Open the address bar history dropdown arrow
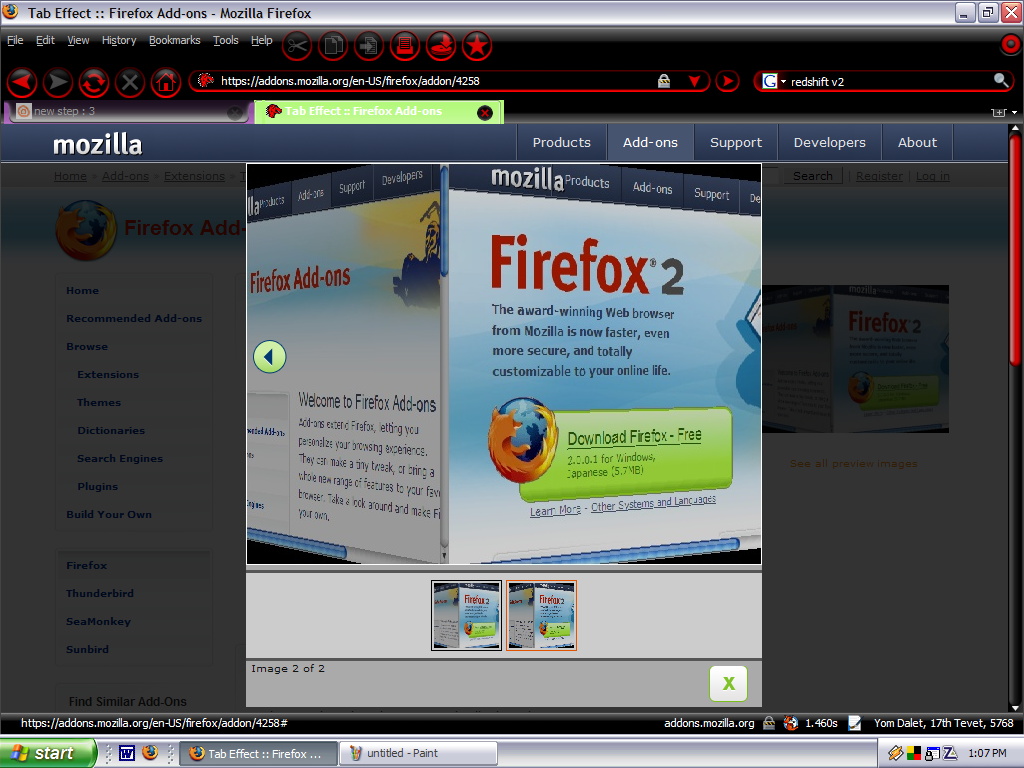 (695, 81)
